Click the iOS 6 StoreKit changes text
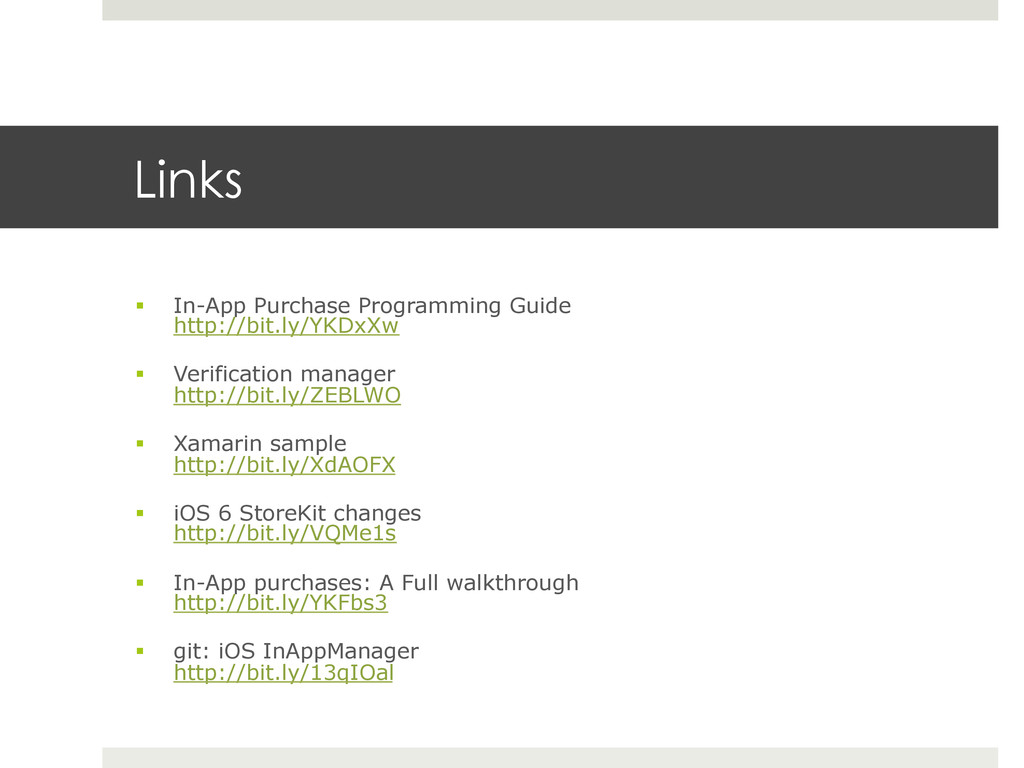This screenshot has height=768, width=1024. pyautogui.click(x=297, y=513)
